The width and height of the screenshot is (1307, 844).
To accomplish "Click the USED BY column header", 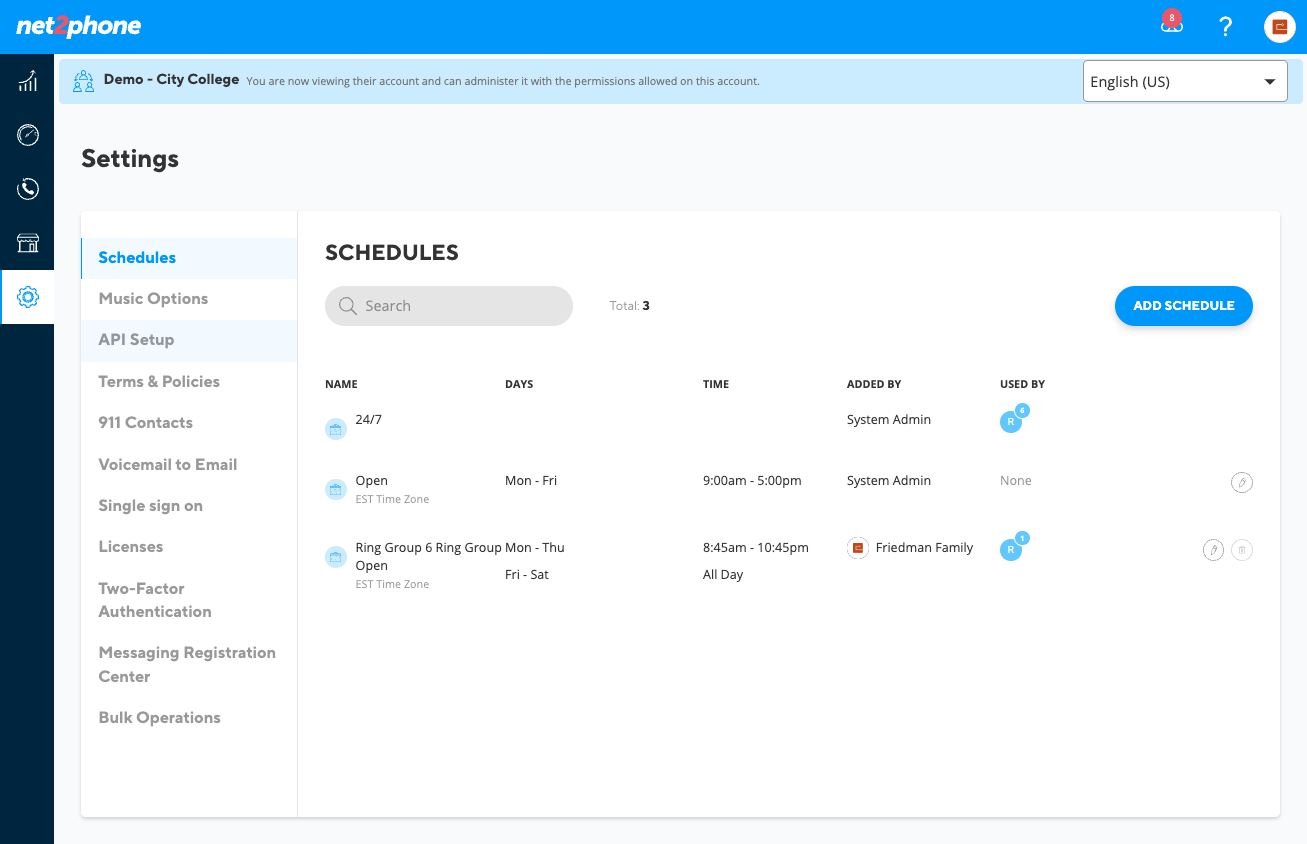I will [1022, 384].
